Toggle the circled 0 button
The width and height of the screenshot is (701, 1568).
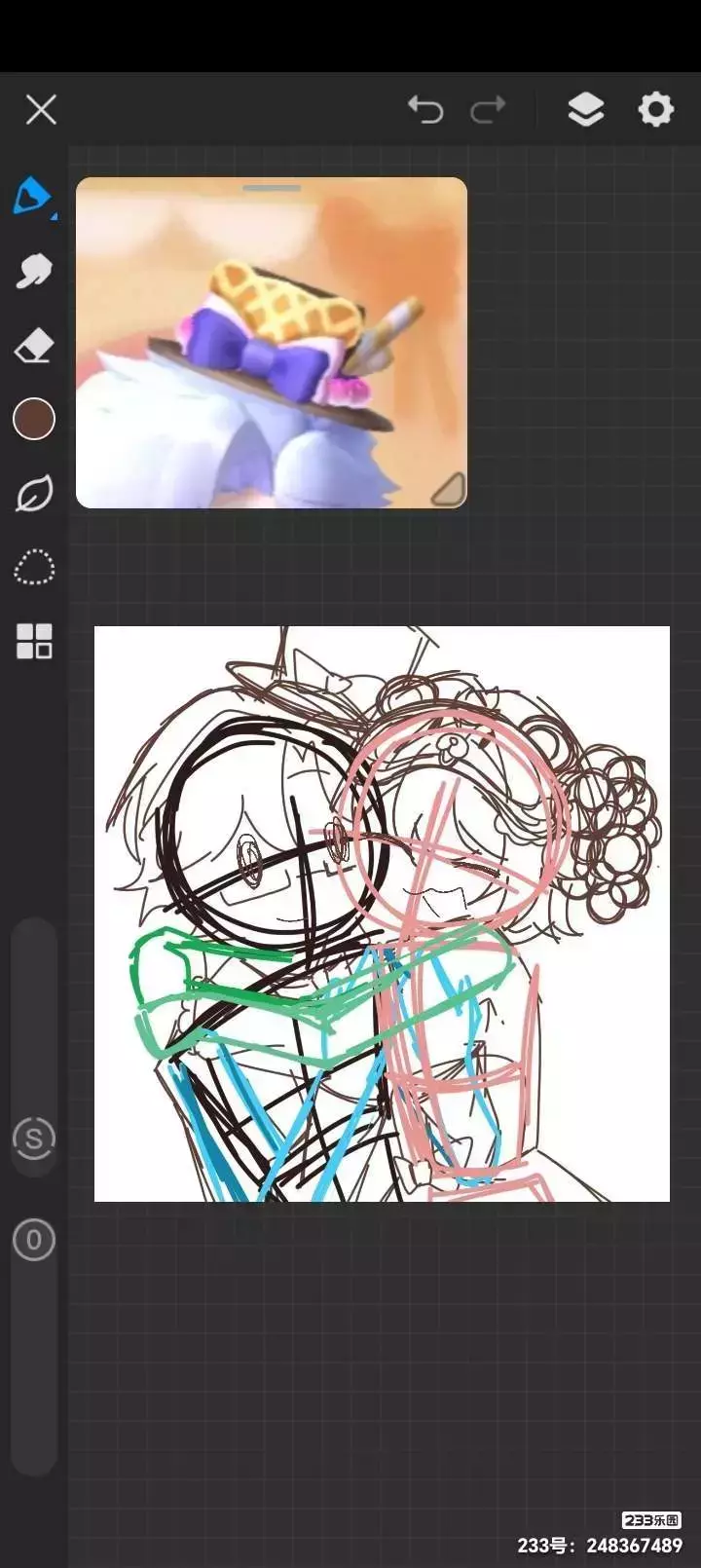coord(34,1240)
